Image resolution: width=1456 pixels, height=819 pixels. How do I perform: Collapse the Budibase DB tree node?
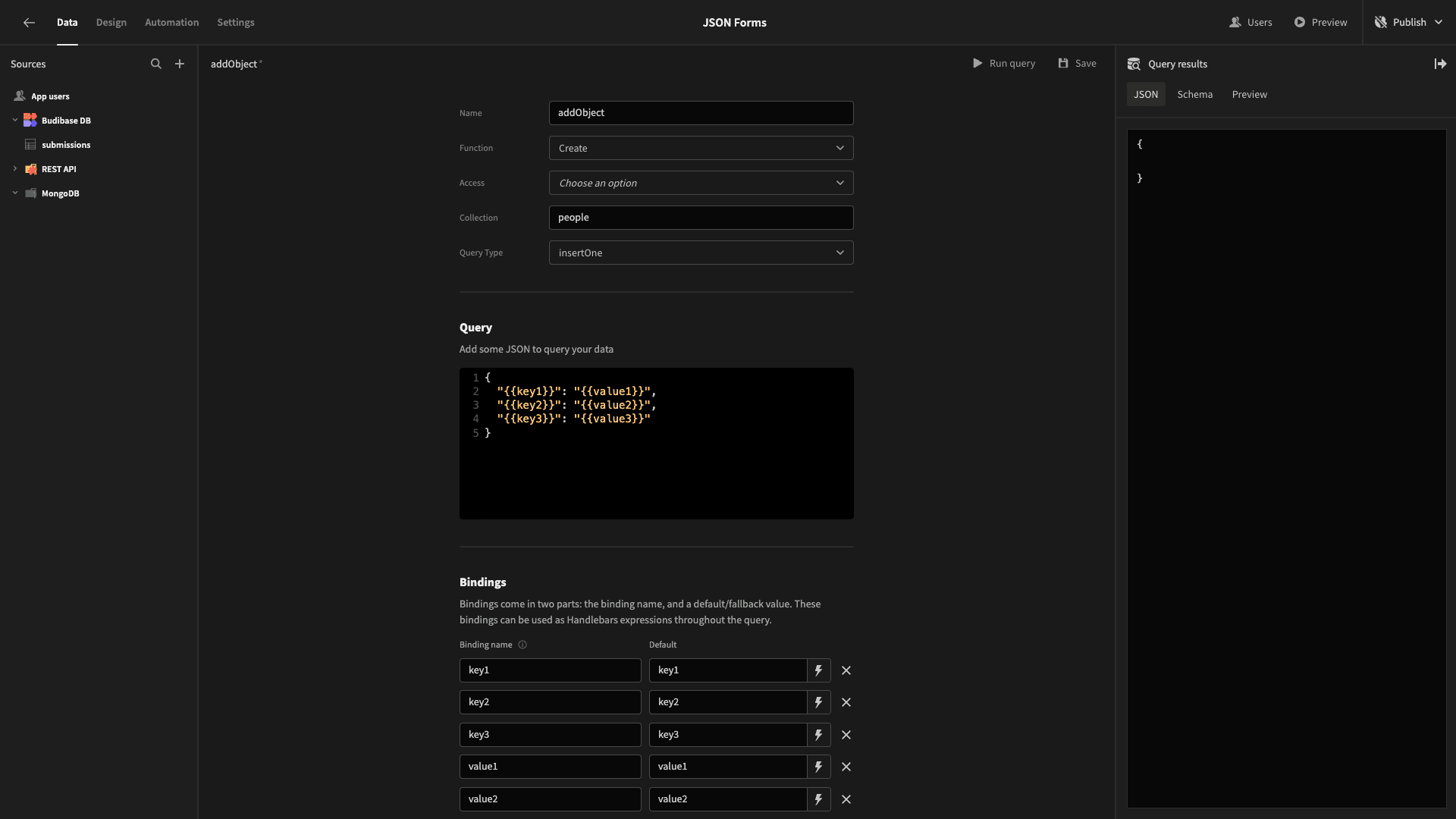14,120
